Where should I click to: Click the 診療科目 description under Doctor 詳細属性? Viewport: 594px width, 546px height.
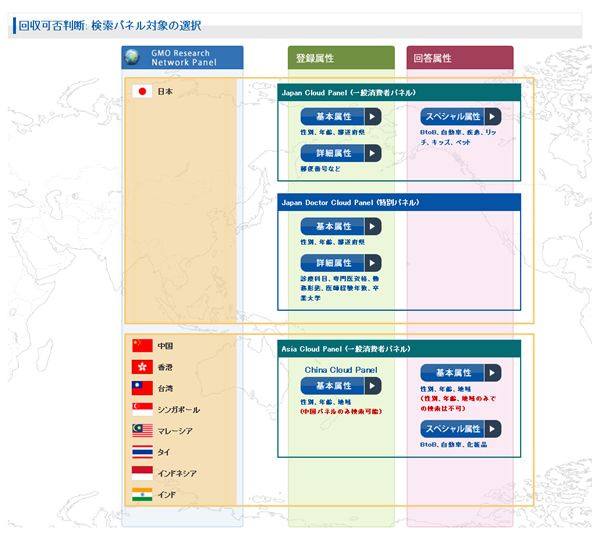tap(340, 288)
